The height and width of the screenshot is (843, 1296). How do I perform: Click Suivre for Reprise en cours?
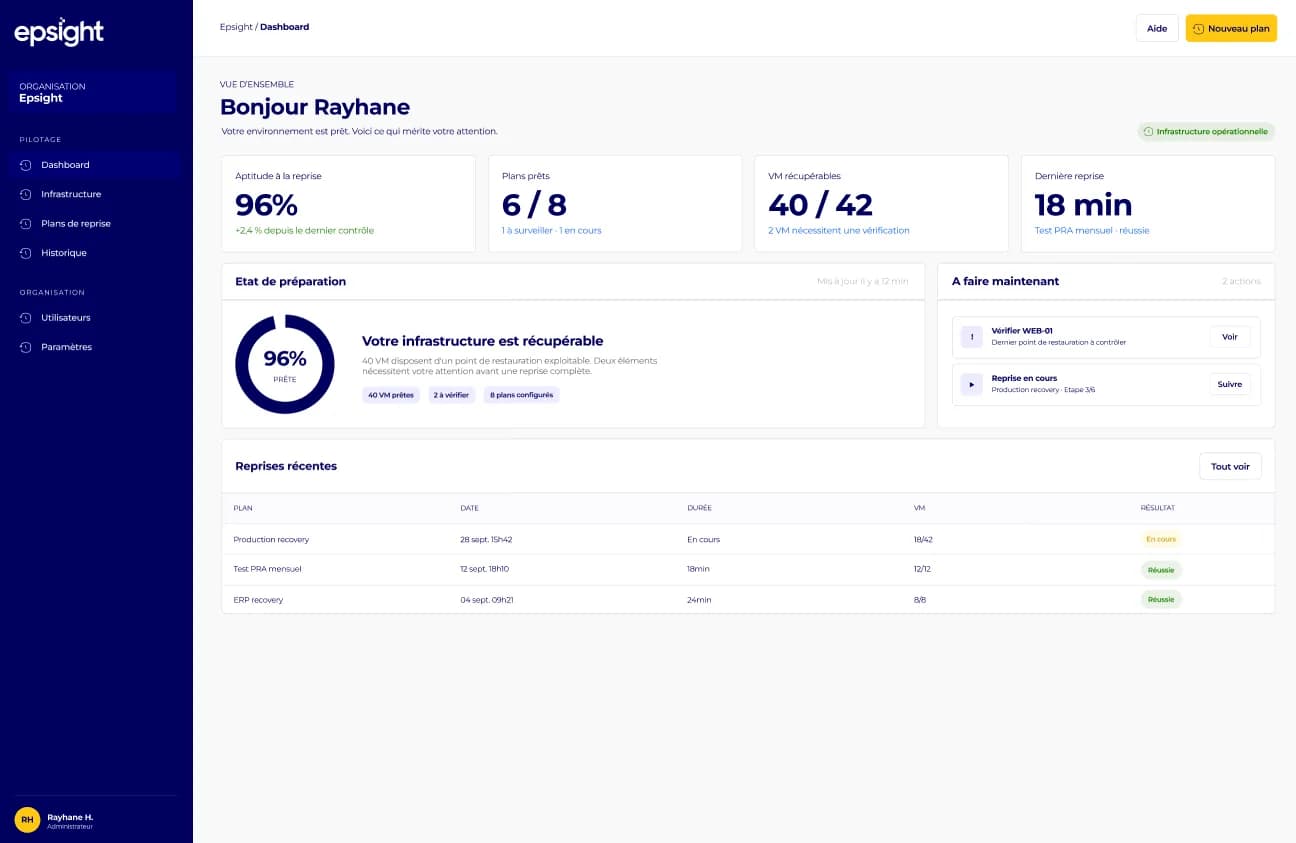[1230, 384]
